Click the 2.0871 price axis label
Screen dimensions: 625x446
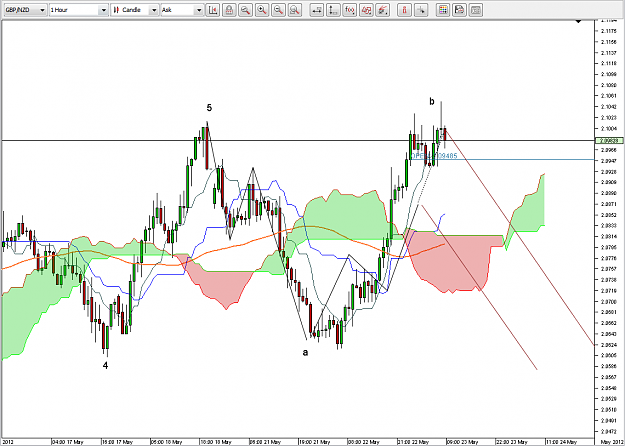click(x=609, y=204)
